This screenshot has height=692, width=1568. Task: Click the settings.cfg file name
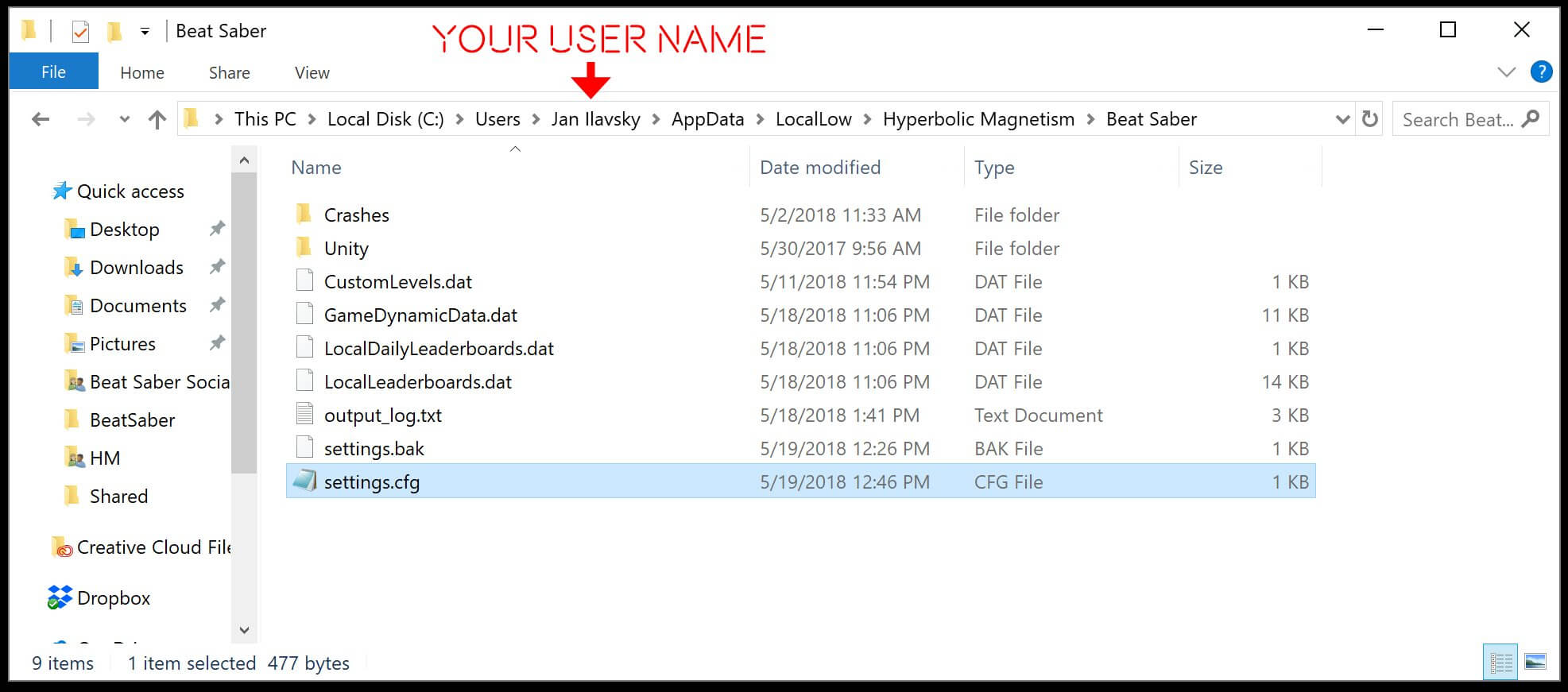tap(372, 482)
